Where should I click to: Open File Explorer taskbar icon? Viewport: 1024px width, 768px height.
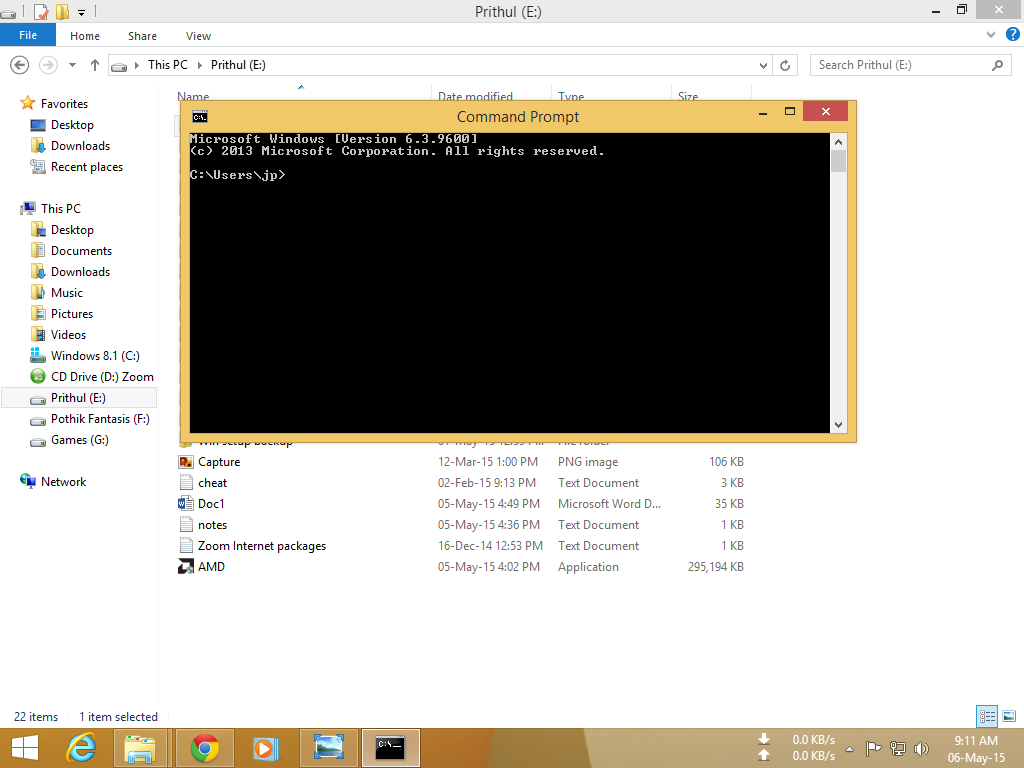point(140,748)
